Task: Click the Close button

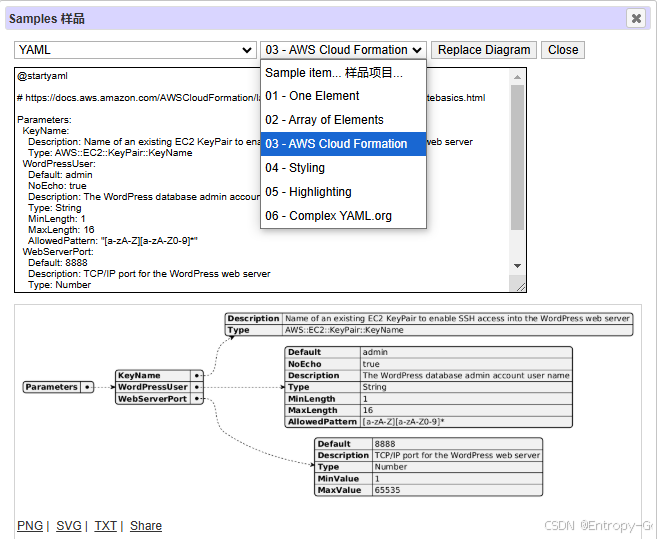Action: tap(563, 50)
